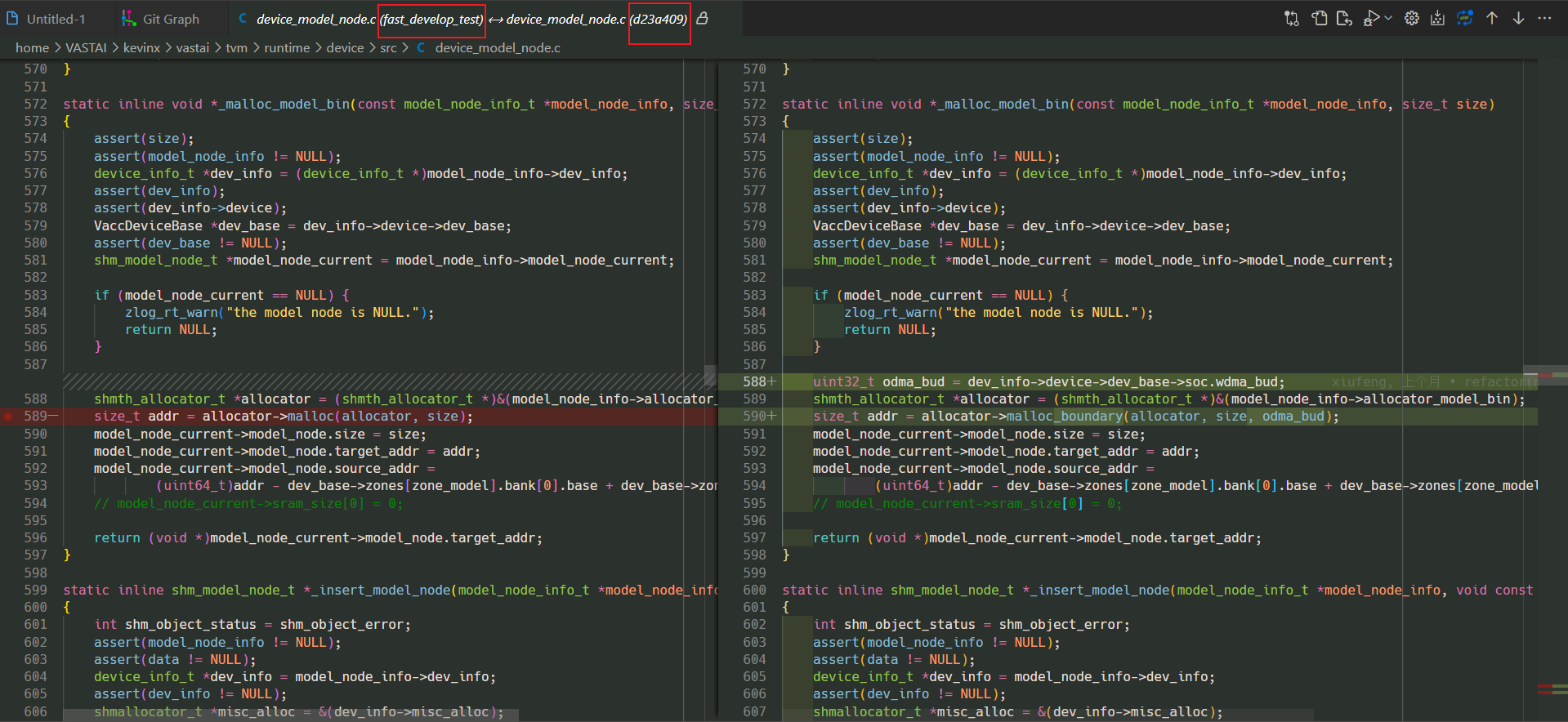
Task: Open the dropdown arrow beside the debug run icon
Action: pyautogui.click(x=1387, y=18)
